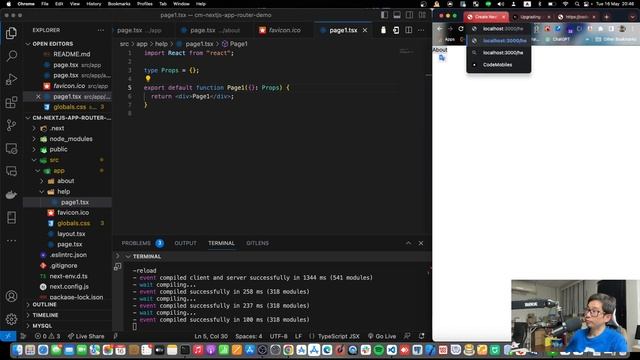Open the Bookmarks menu in menu bar

coord(119,4)
